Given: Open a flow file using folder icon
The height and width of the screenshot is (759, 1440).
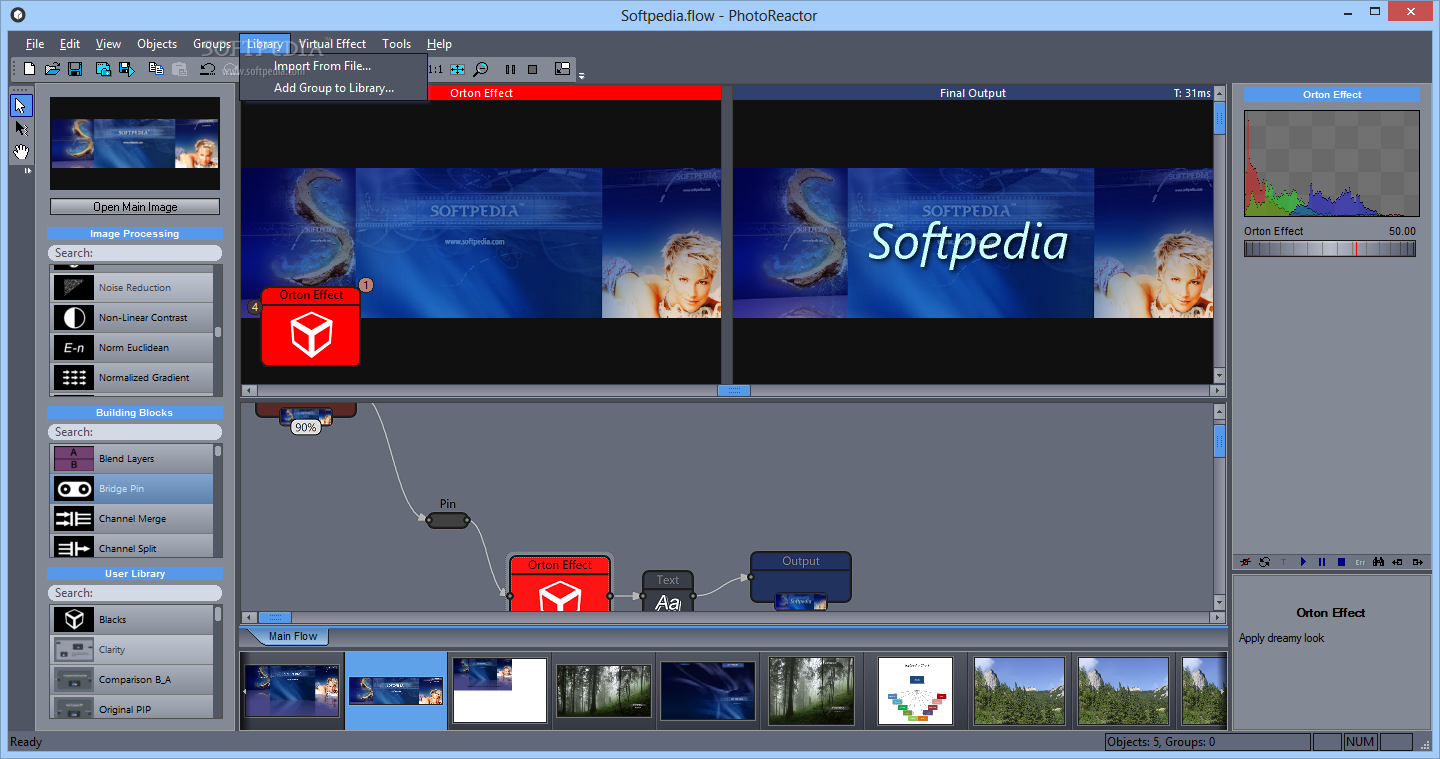Looking at the screenshot, I should click(53, 69).
